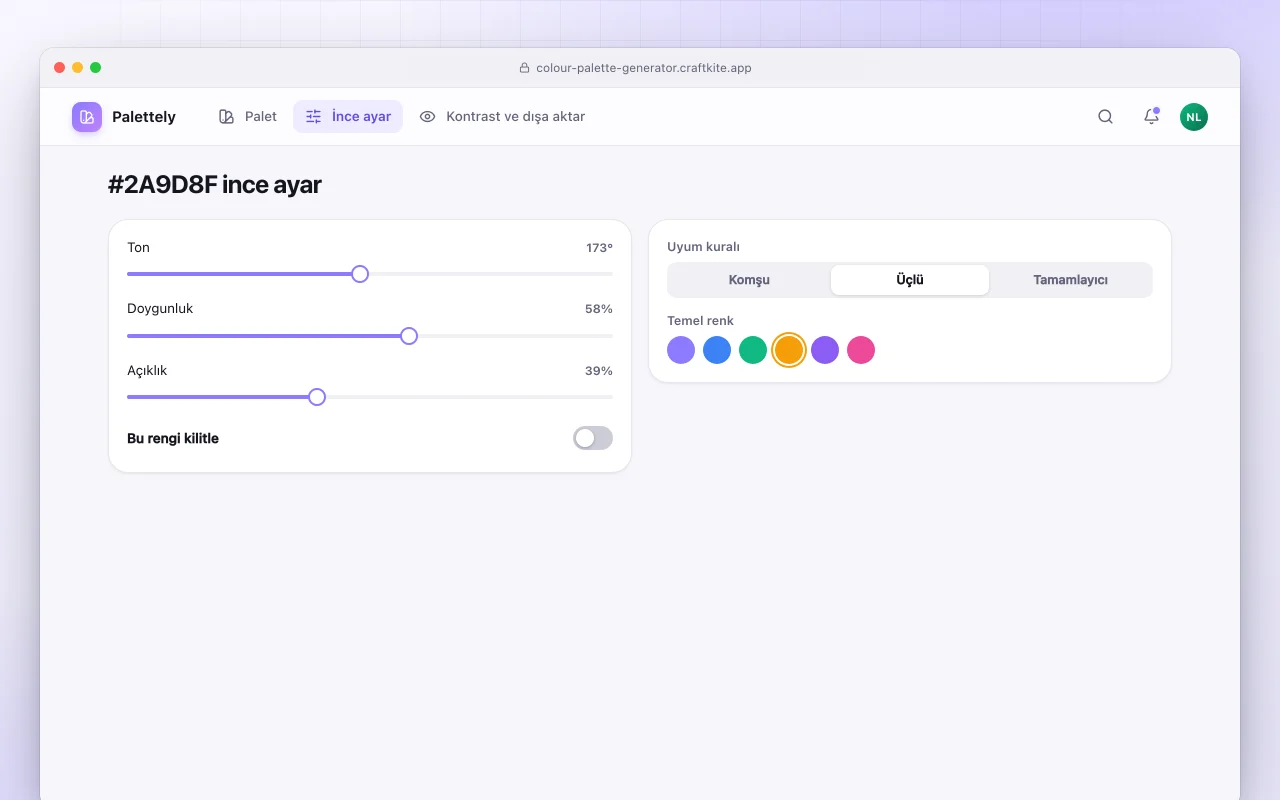1280x800 pixels.
Task: Open the search magnifier icon
Action: (x=1105, y=117)
